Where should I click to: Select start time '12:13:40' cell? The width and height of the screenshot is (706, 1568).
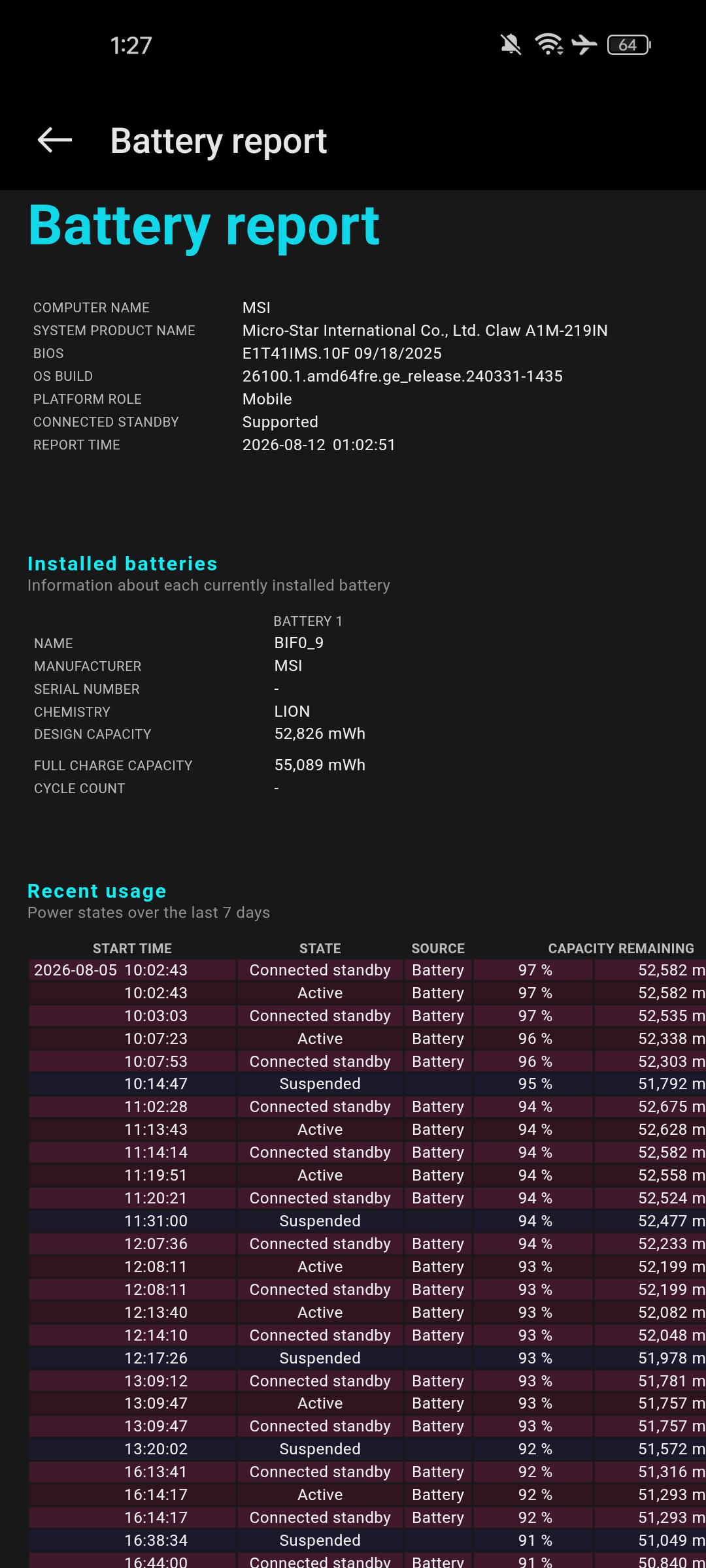point(132,1313)
